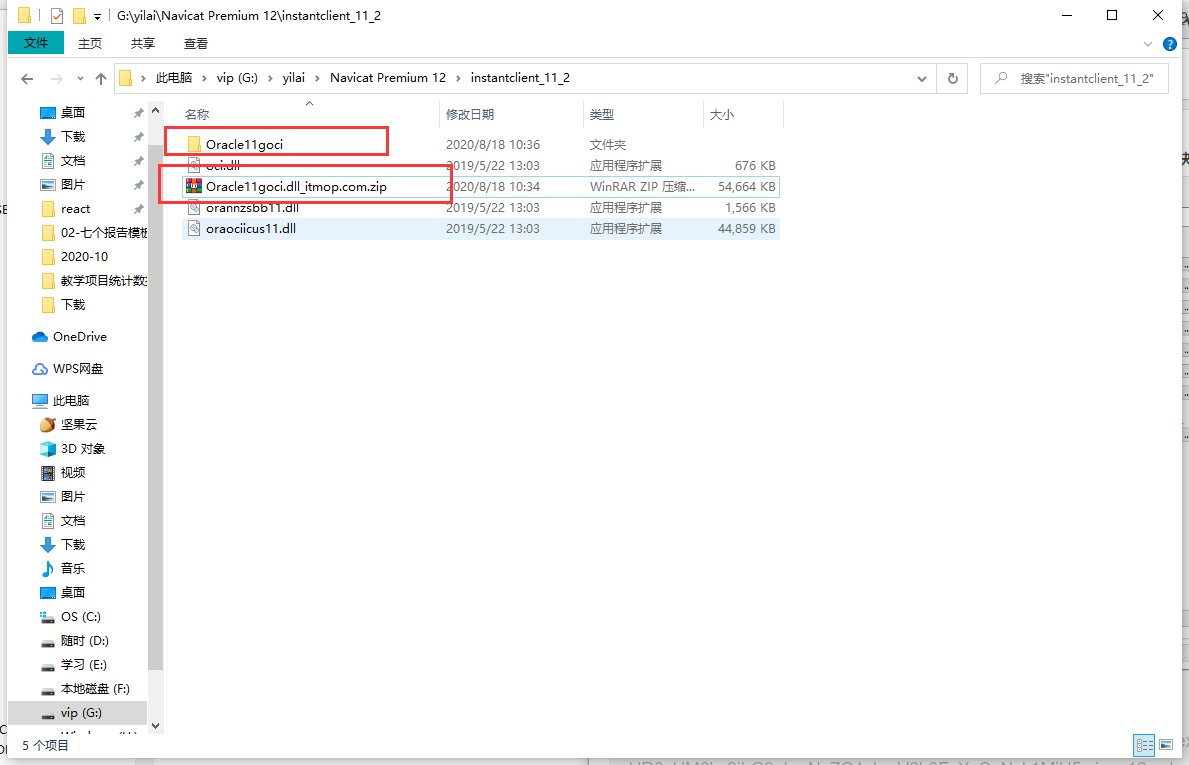This screenshot has width=1189, height=765.
Task: Open 音乐 folder in sidebar
Action: 73,569
